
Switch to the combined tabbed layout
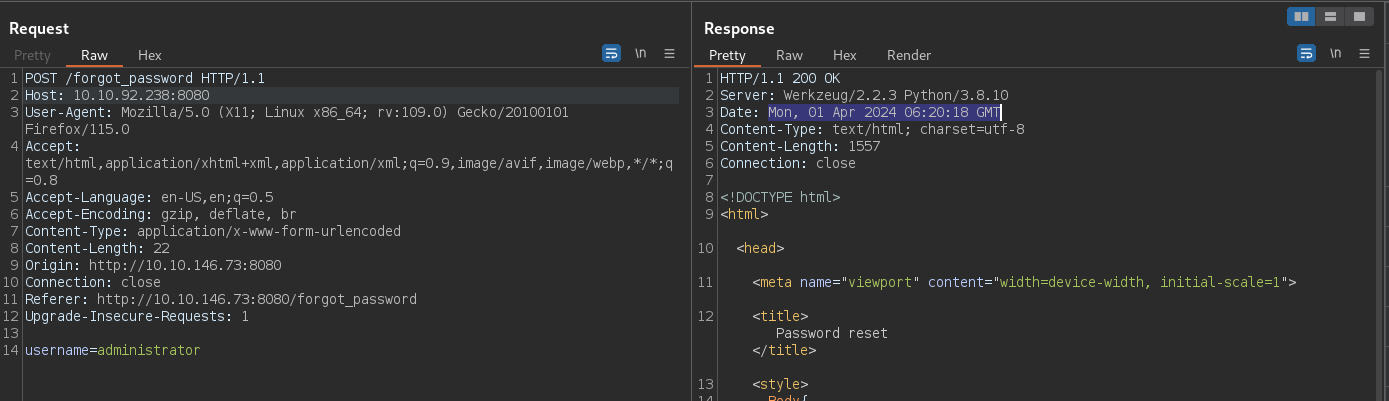click(1358, 16)
